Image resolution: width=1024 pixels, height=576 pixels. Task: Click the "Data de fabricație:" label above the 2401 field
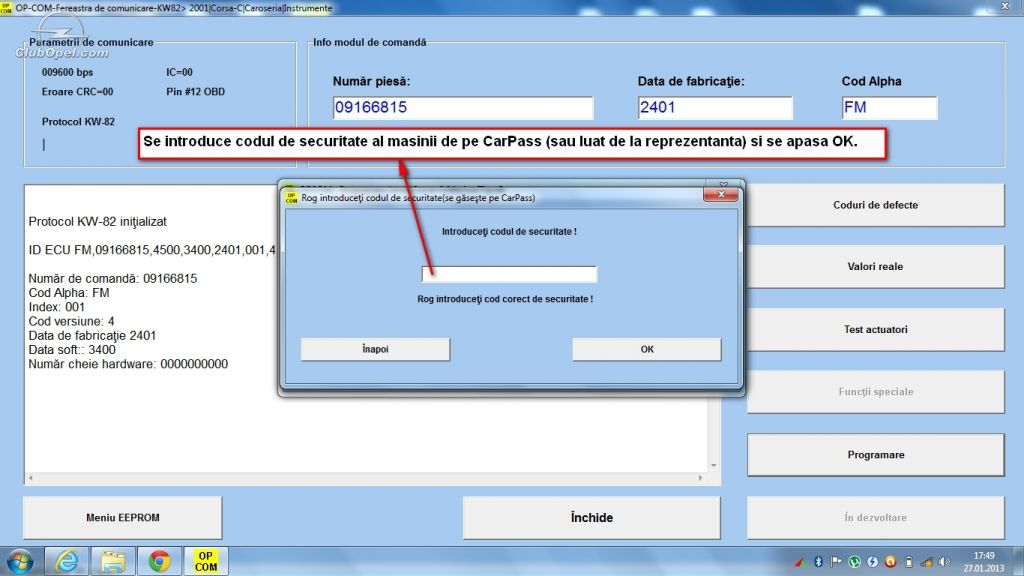click(x=691, y=82)
